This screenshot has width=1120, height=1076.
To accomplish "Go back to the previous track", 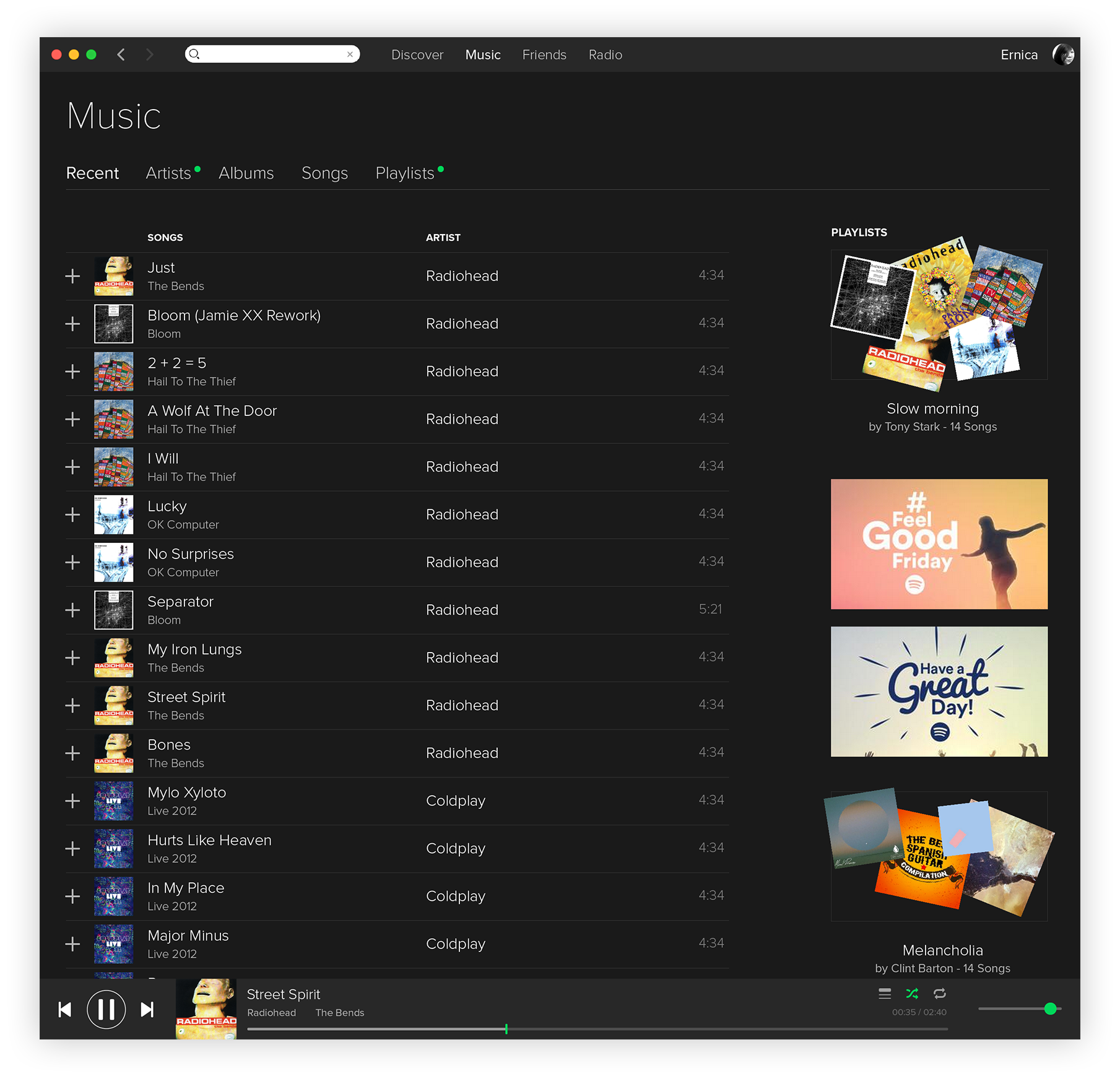I will click(x=65, y=1010).
